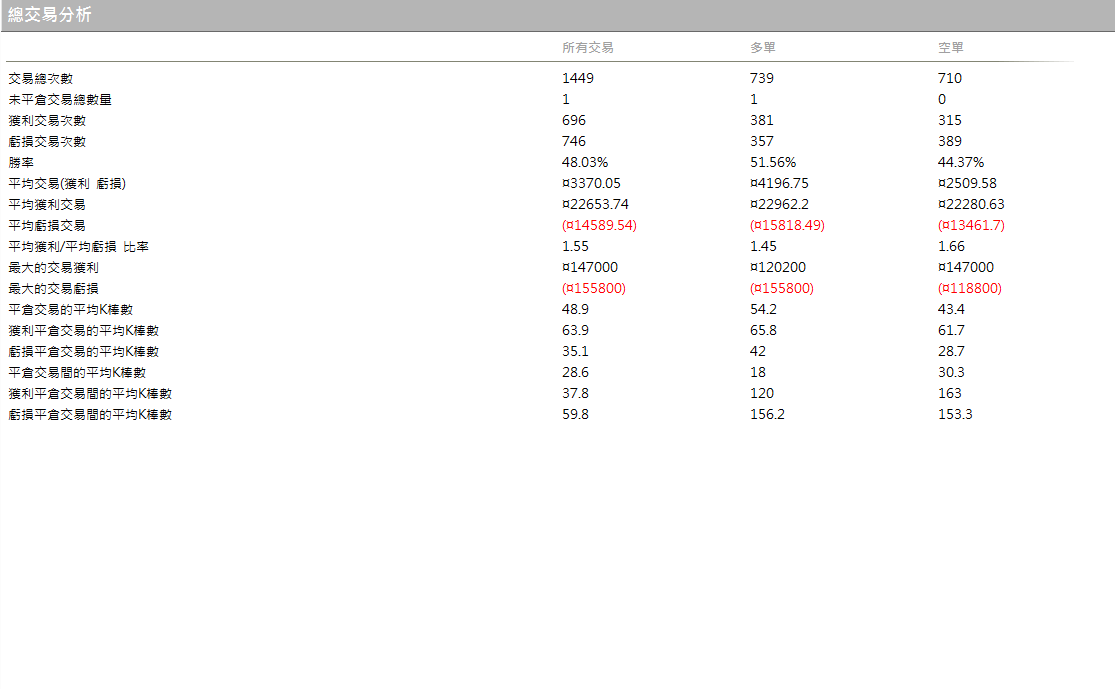Click the 平均獲利/平均虧損 比率 row label
The width and height of the screenshot is (1115, 689).
[78, 247]
